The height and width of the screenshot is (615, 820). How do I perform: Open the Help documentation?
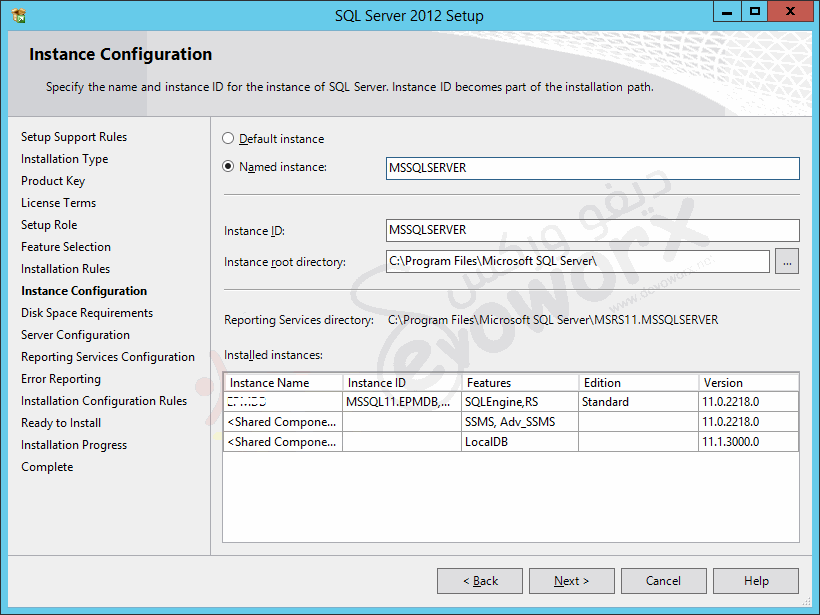click(755, 580)
